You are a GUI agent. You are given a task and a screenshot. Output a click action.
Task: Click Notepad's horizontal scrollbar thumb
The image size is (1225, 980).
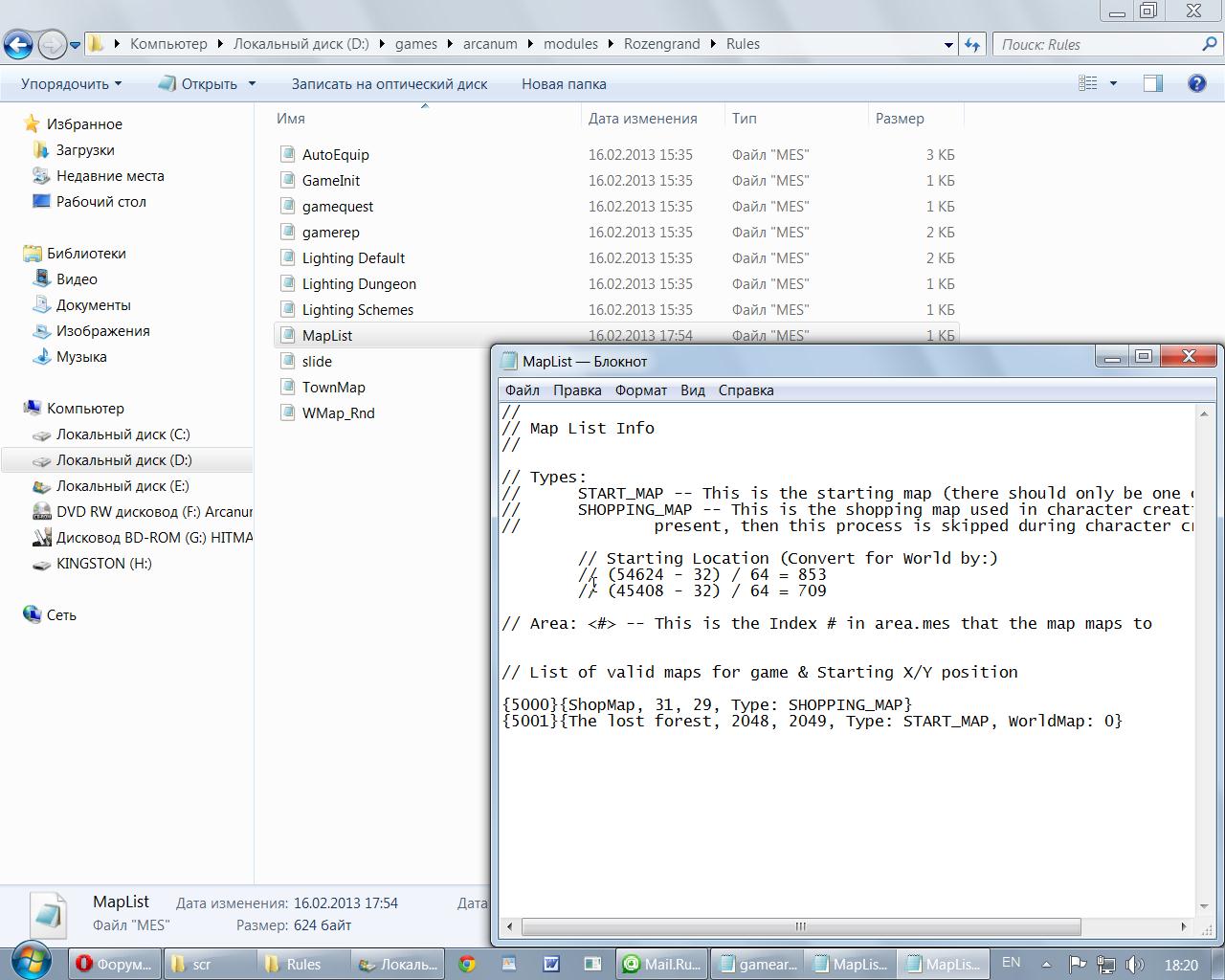pos(800,925)
